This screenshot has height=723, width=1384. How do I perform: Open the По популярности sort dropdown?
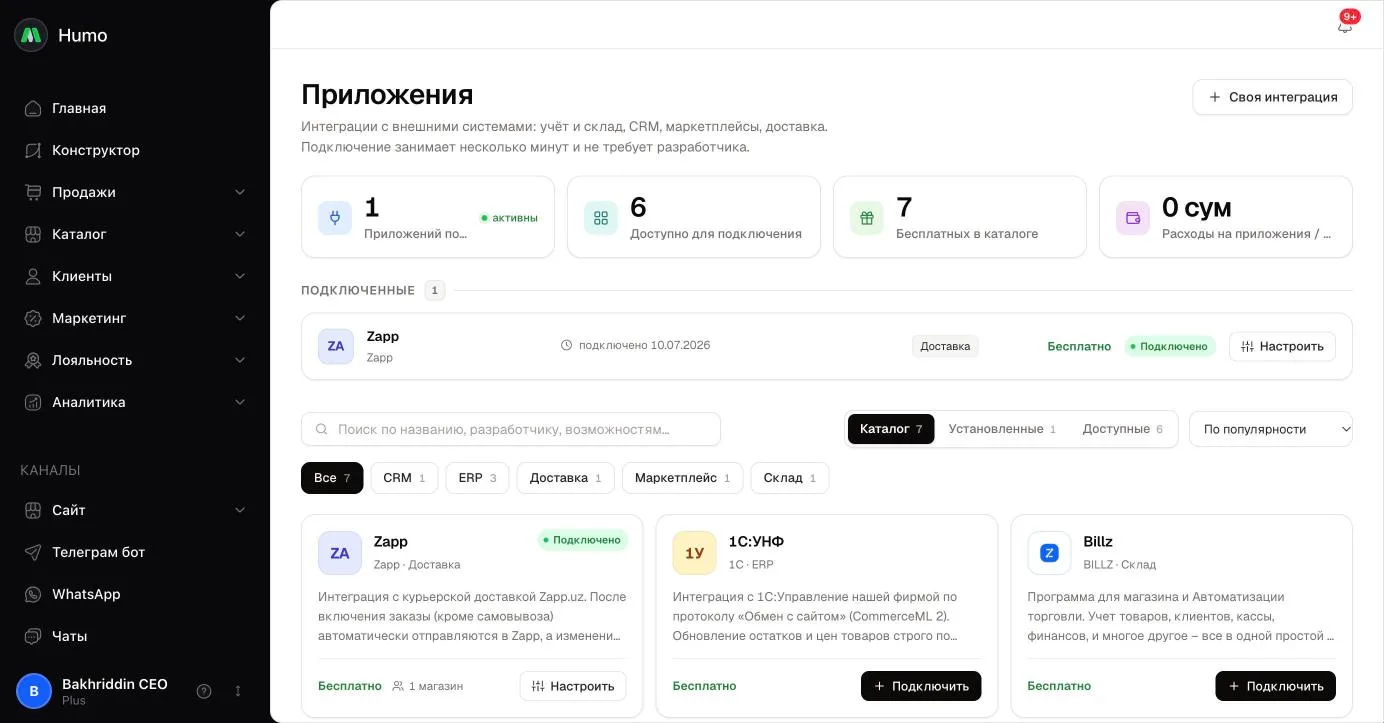[x=1270, y=429]
